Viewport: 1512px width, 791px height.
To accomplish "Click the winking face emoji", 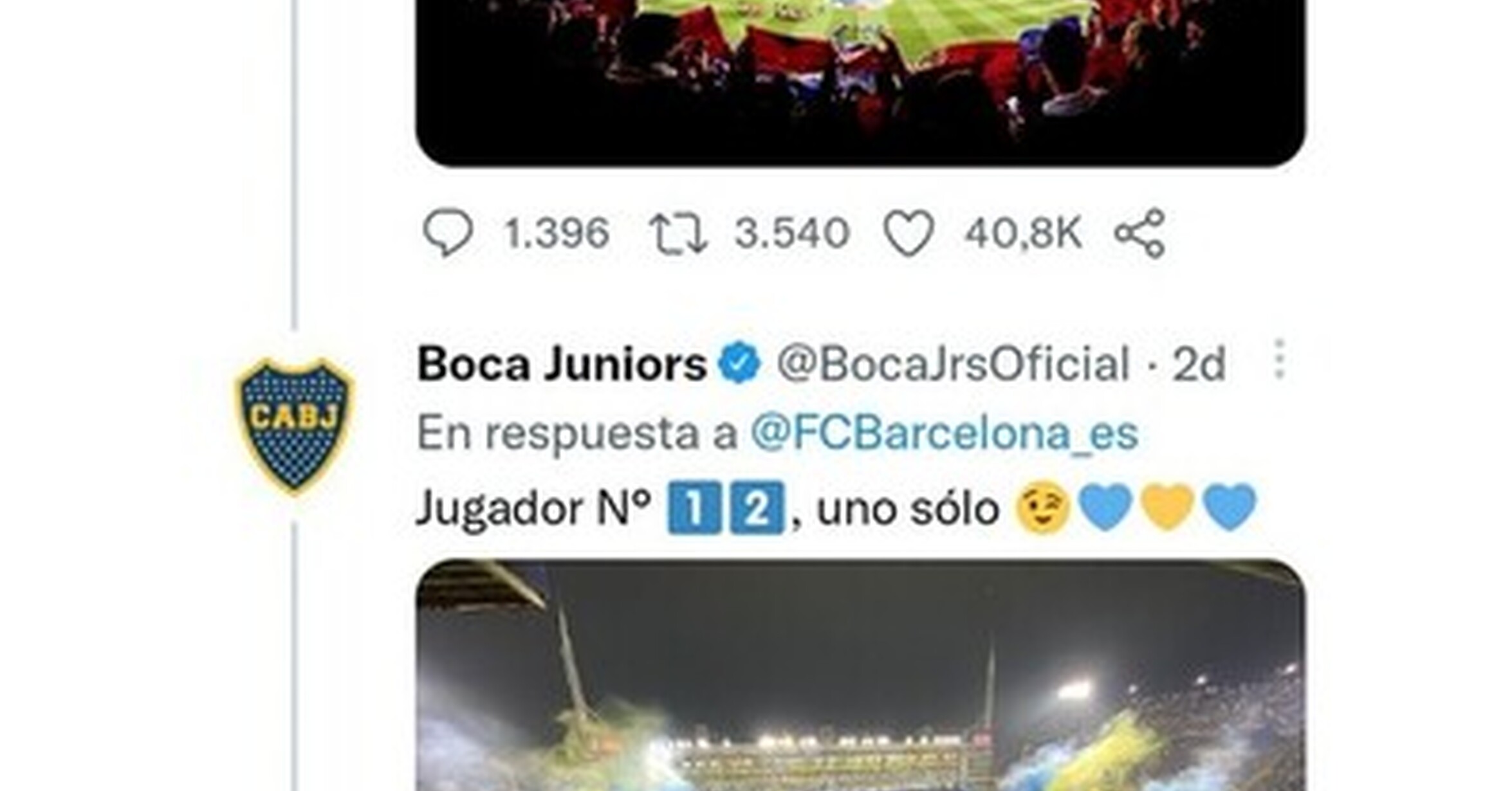I will pyautogui.click(x=1042, y=509).
